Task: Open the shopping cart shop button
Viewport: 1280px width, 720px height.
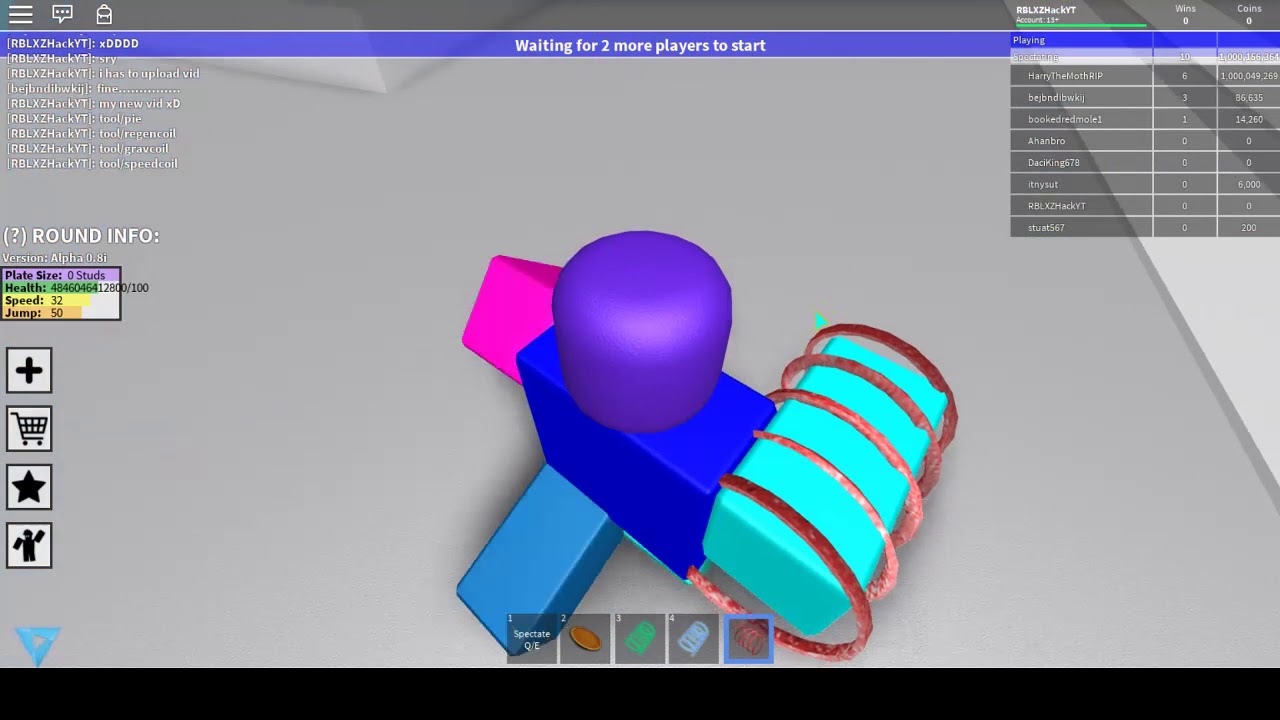Action: (x=29, y=429)
